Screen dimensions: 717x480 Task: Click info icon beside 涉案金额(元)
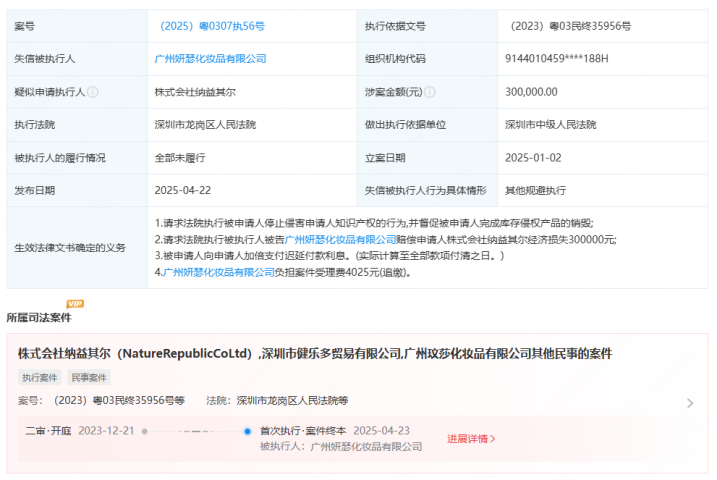429,92
